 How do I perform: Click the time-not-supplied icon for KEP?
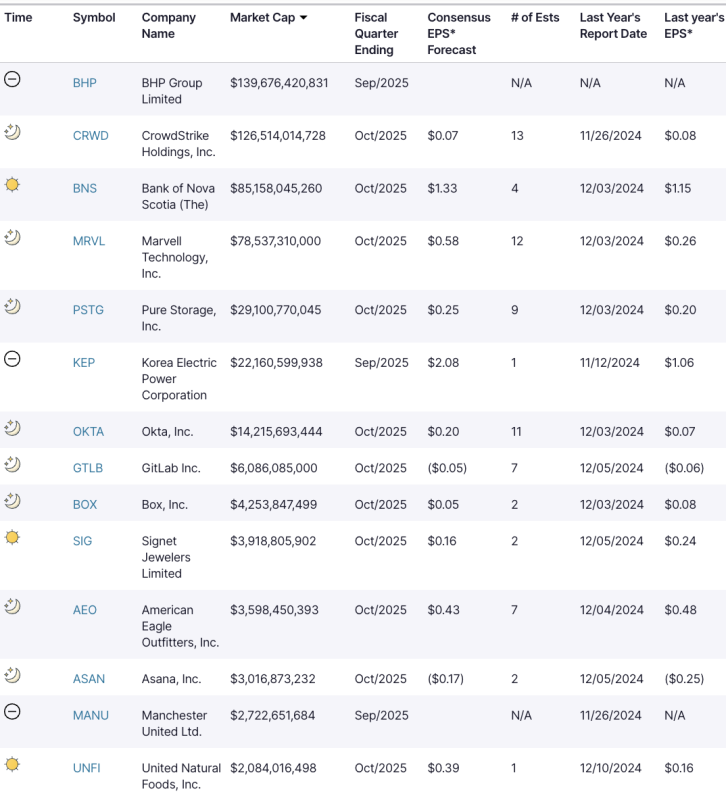[x=12, y=359]
